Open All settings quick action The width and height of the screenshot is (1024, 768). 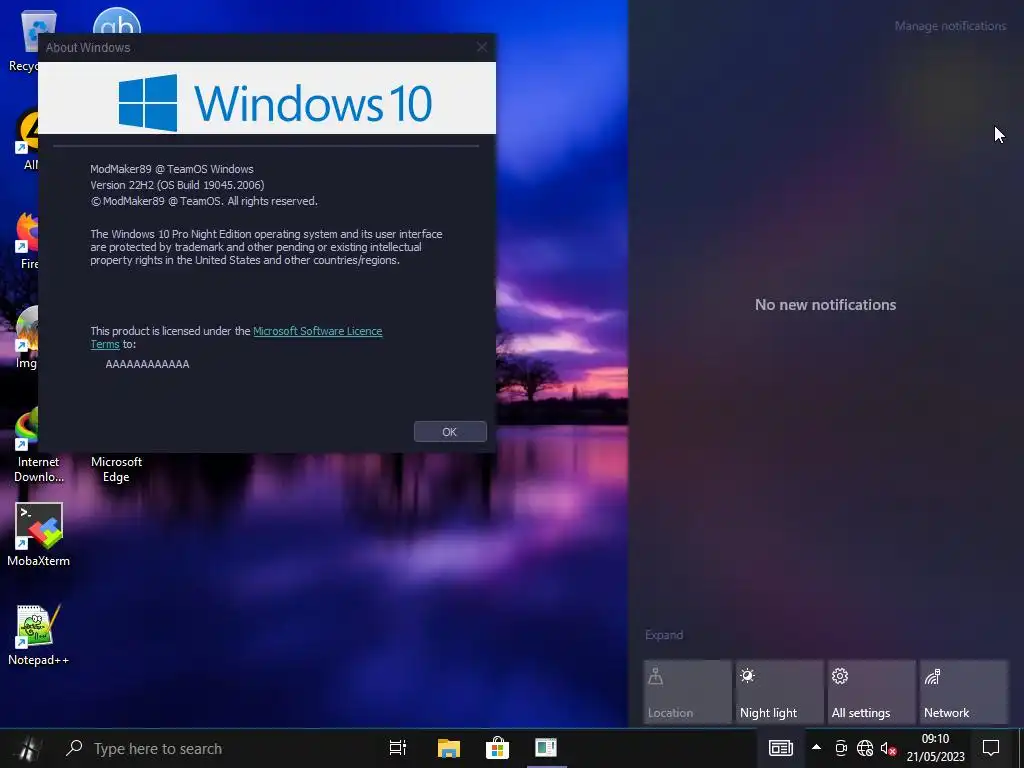pos(871,692)
